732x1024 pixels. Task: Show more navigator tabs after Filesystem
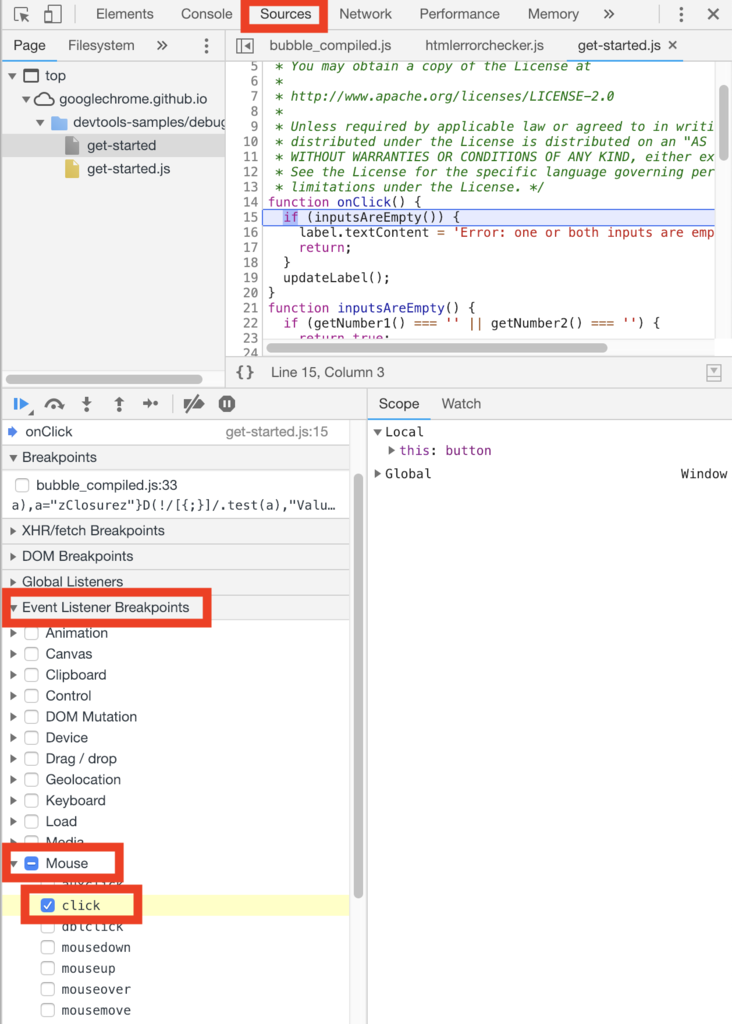tap(162, 45)
